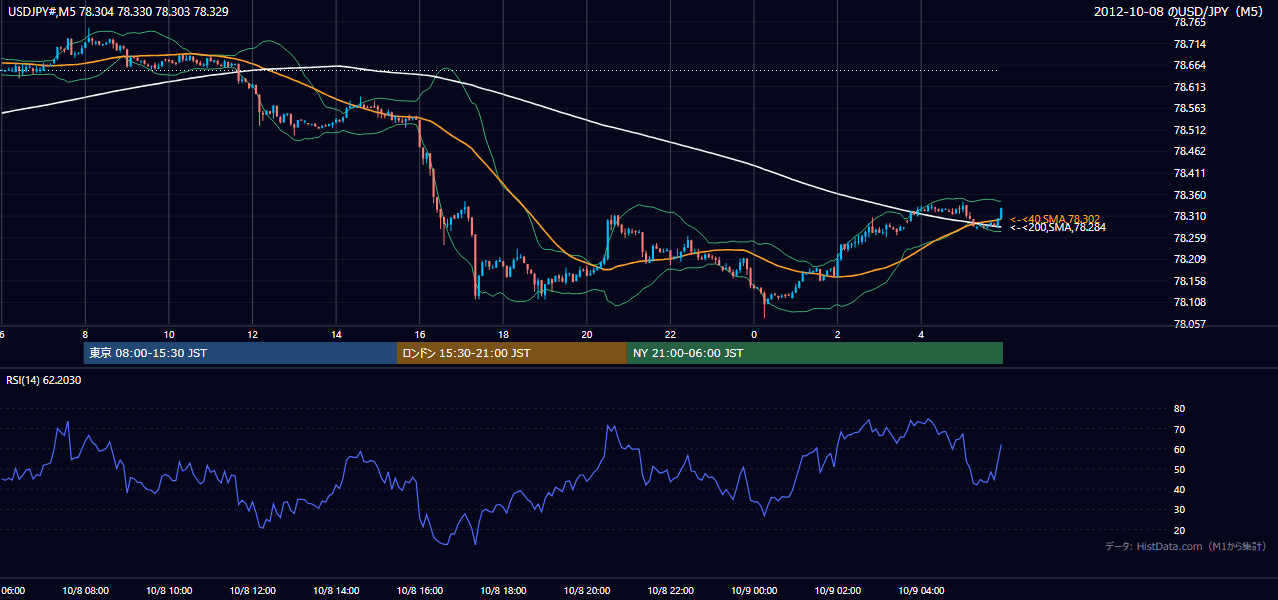Image resolution: width=1278 pixels, height=600 pixels.
Task: Click the RSI 40 level label
Action: click(1180, 490)
